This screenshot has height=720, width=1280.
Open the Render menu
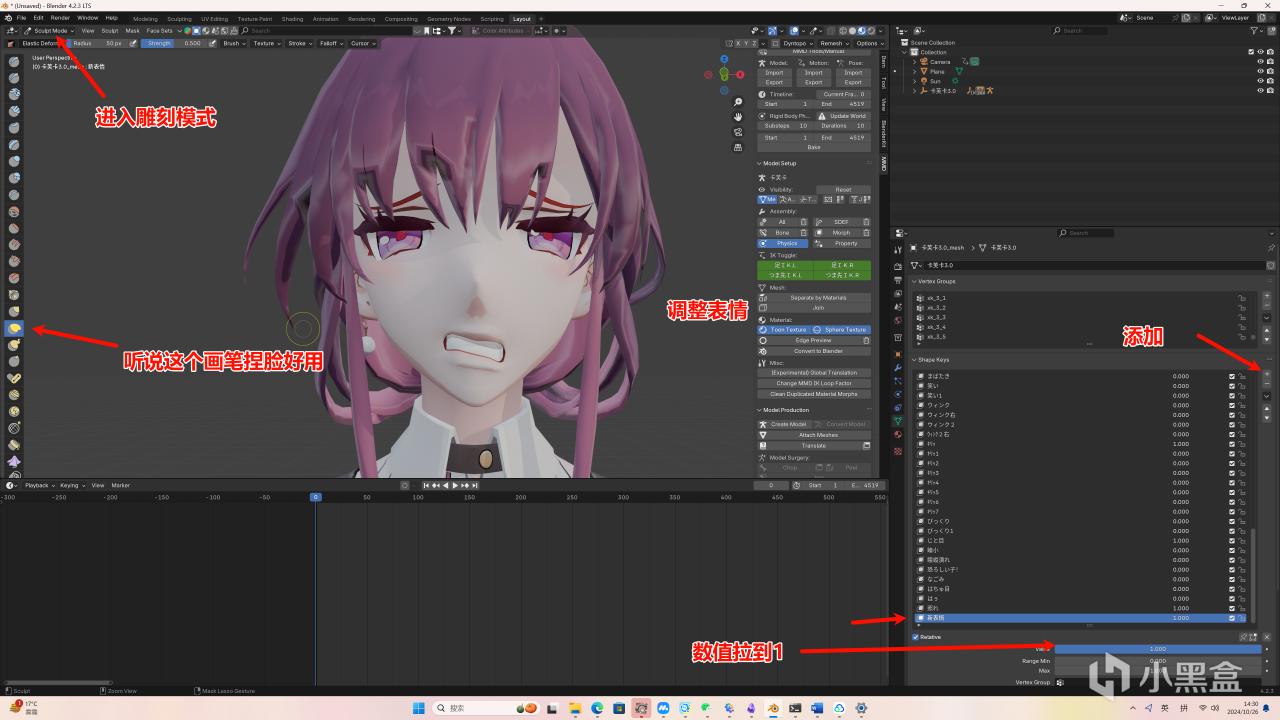point(60,18)
